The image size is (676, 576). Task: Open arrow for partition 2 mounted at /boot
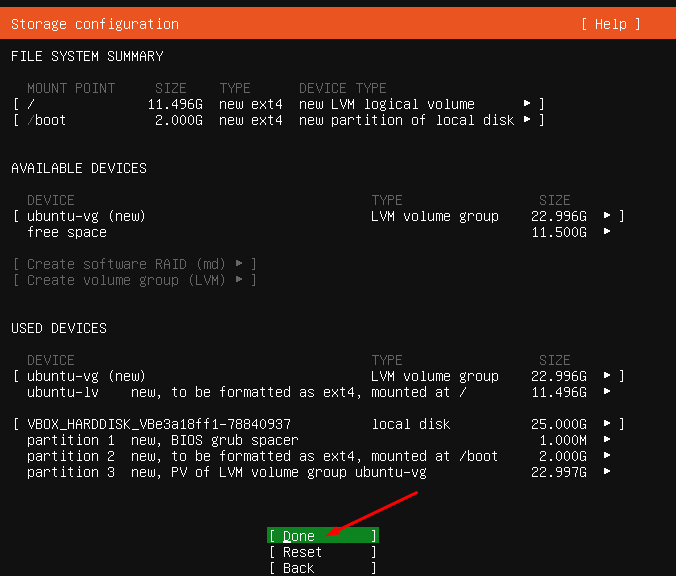click(607, 455)
